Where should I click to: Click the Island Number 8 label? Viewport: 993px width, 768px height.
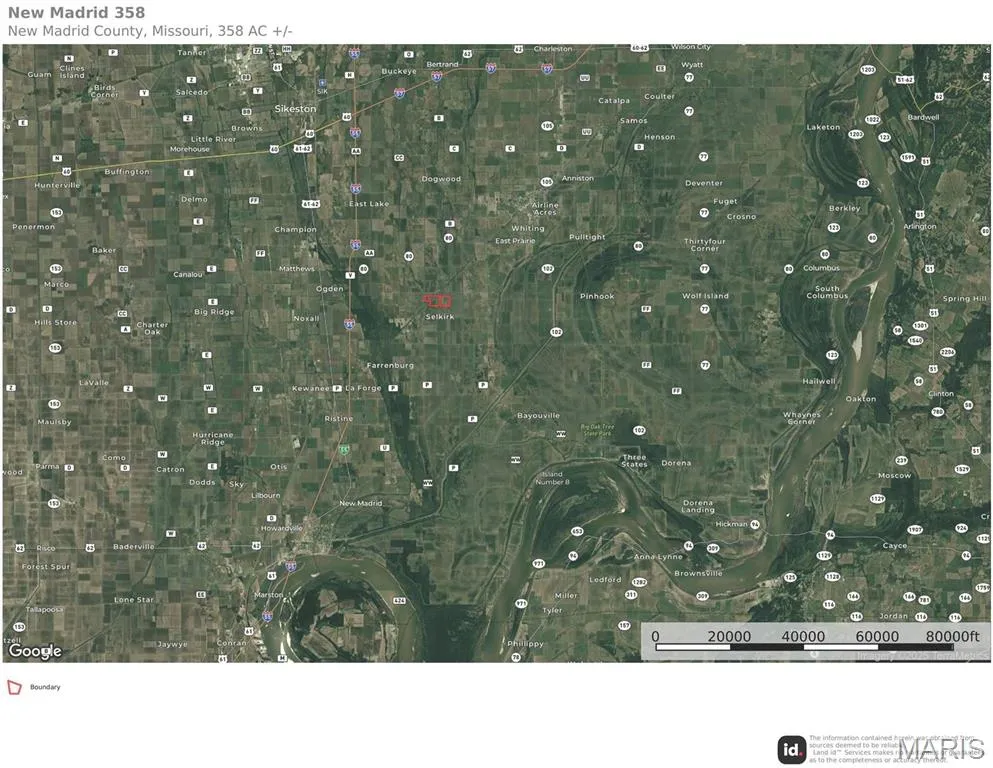(554, 478)
